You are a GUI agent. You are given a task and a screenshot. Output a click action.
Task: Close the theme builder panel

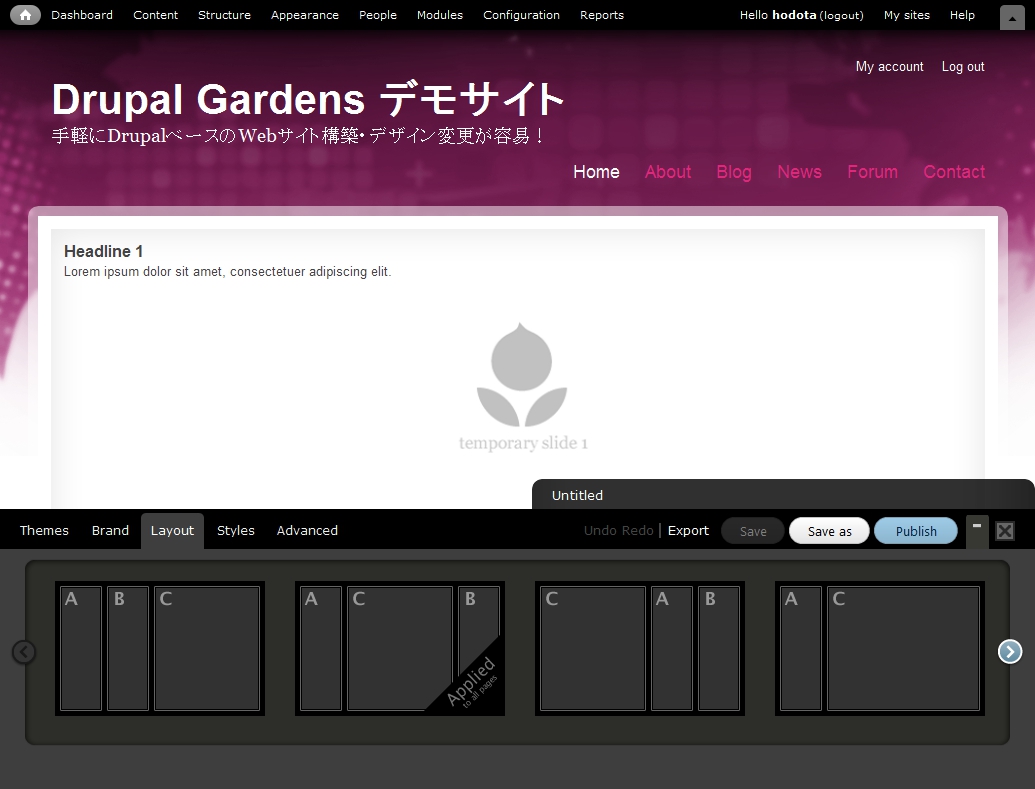click(1005, 531)
